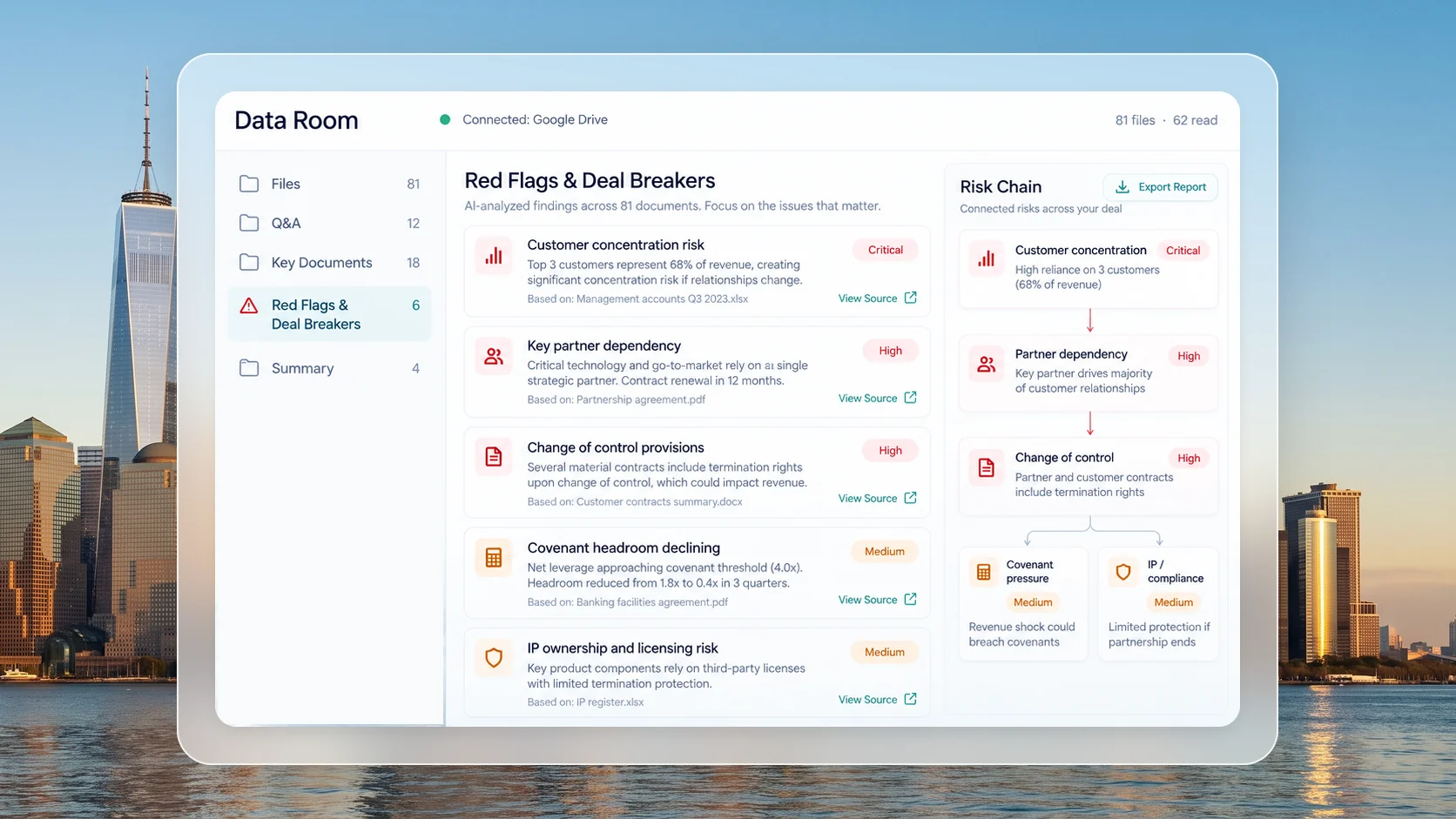Viewport: 1456px width, 819px height.
Task: Open the Q&A section in the sidebar
Action: [329, 223]
